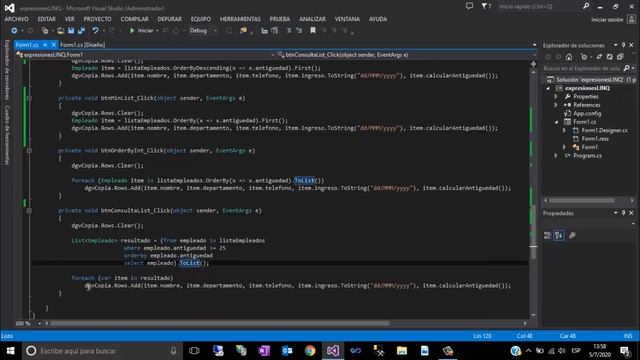Click the Solution Explorer home icon

tap(569, 57)
